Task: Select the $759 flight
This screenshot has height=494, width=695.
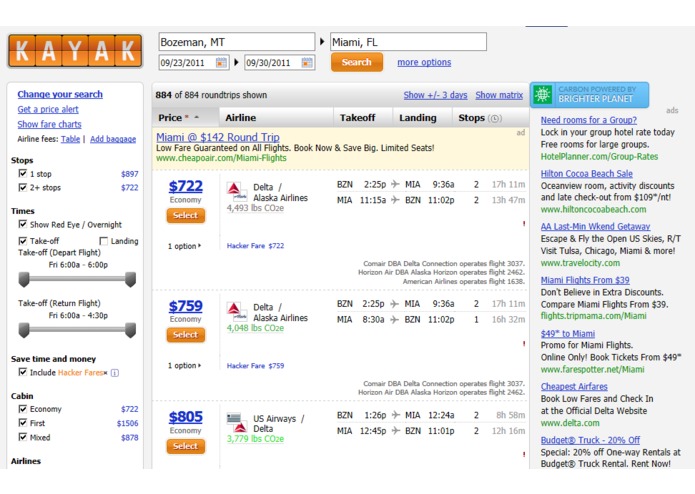Action: pos(186,335)
